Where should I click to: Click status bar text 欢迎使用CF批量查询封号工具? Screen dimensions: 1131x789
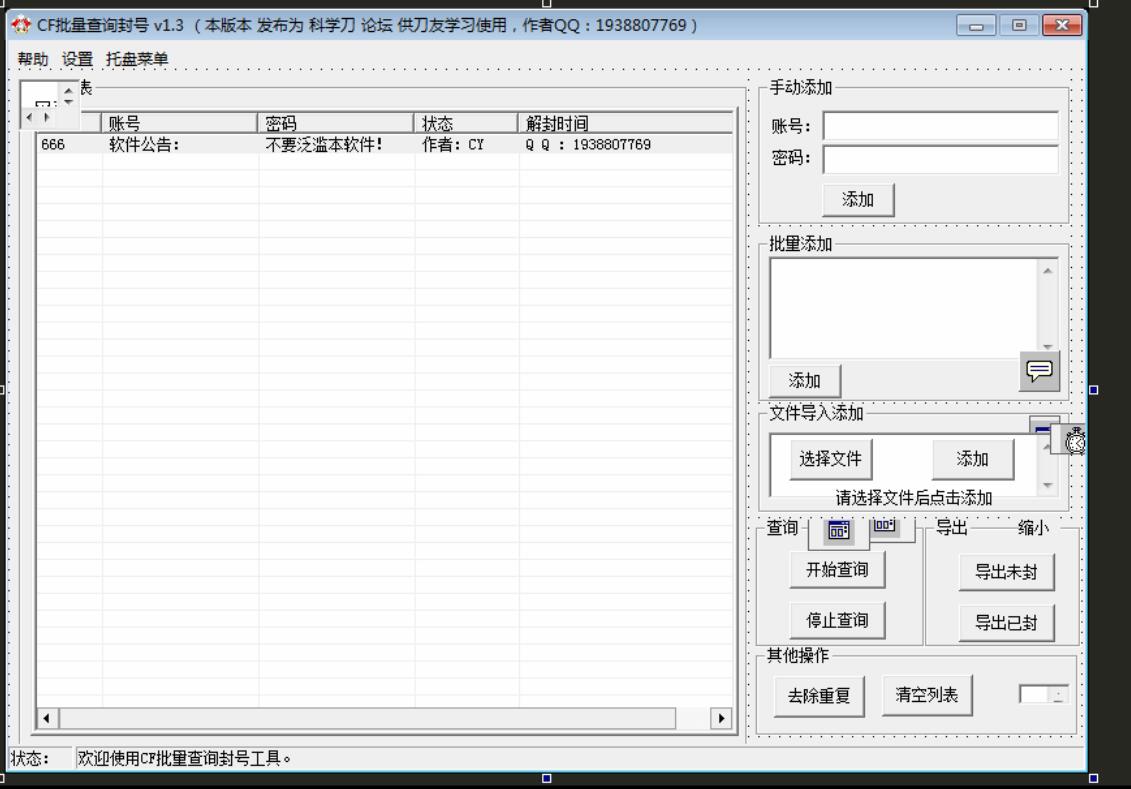[184, 759]
